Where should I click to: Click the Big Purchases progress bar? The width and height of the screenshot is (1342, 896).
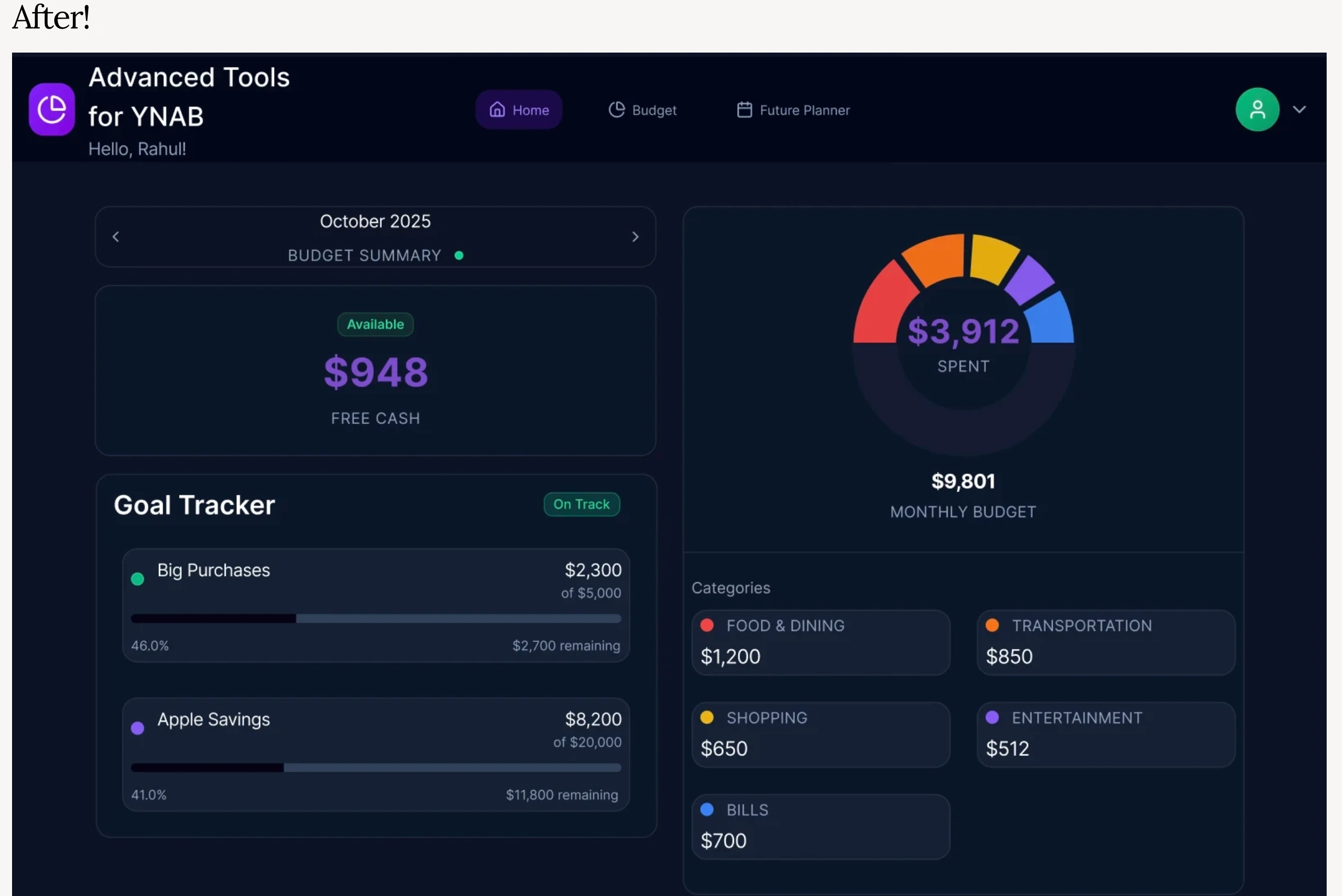click(x=376, y=618)
